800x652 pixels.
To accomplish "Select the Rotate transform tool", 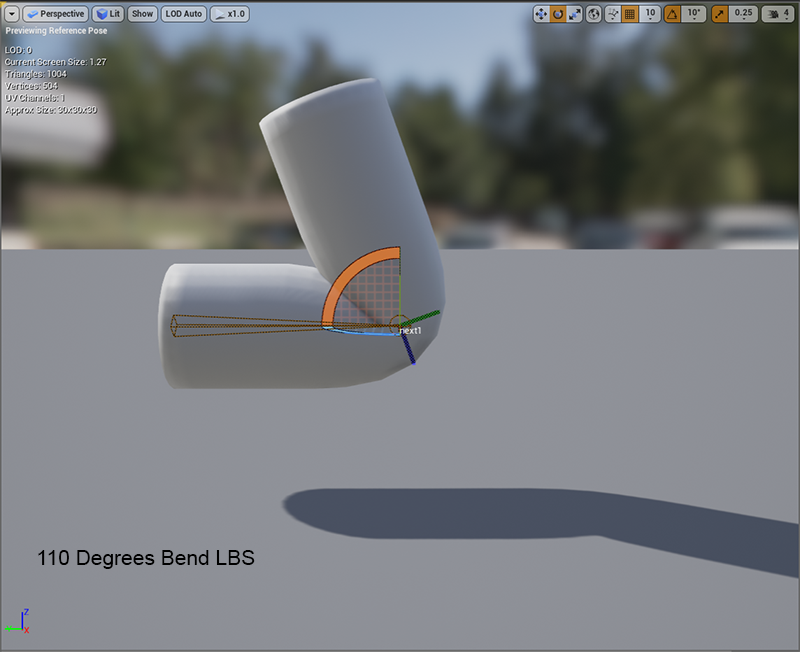I will (x=558, y=14).
